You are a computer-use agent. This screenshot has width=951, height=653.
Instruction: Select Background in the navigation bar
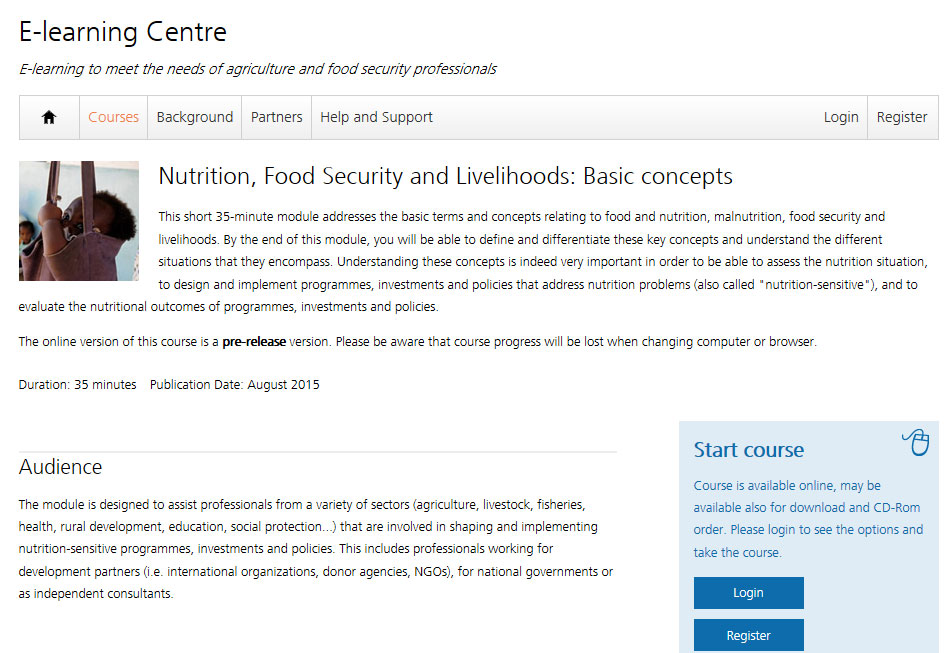[x=194, y=117]
